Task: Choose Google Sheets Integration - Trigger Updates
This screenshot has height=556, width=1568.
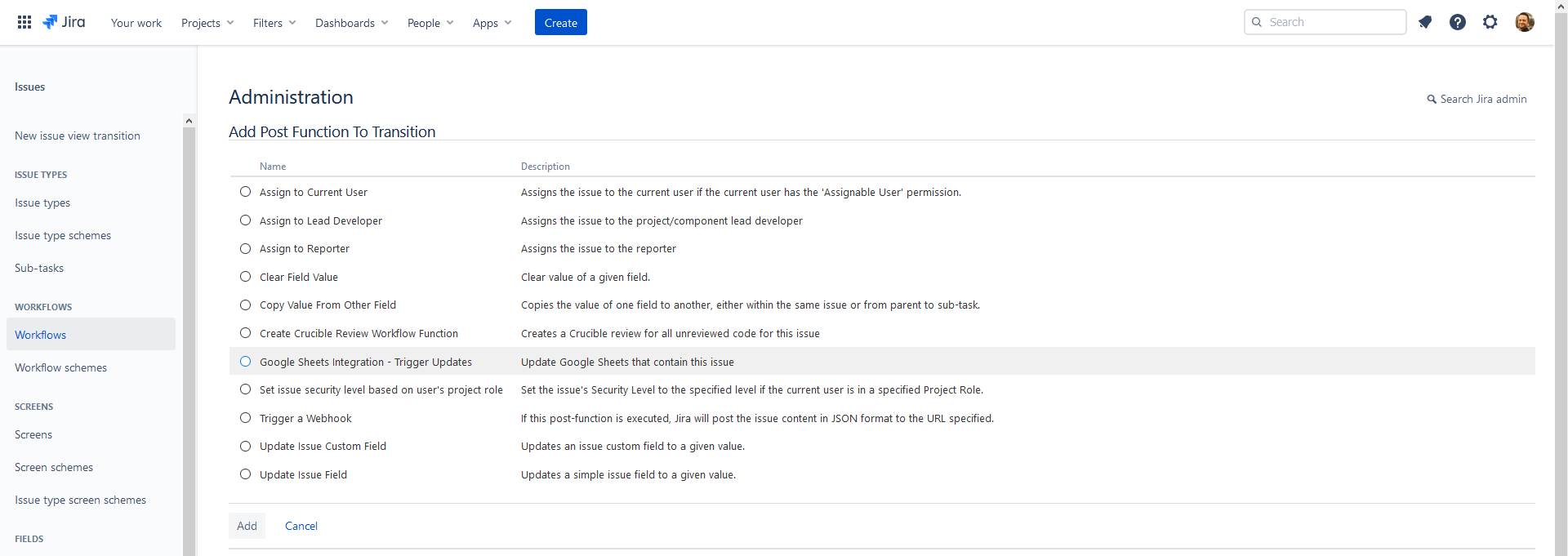Action: 245,362
